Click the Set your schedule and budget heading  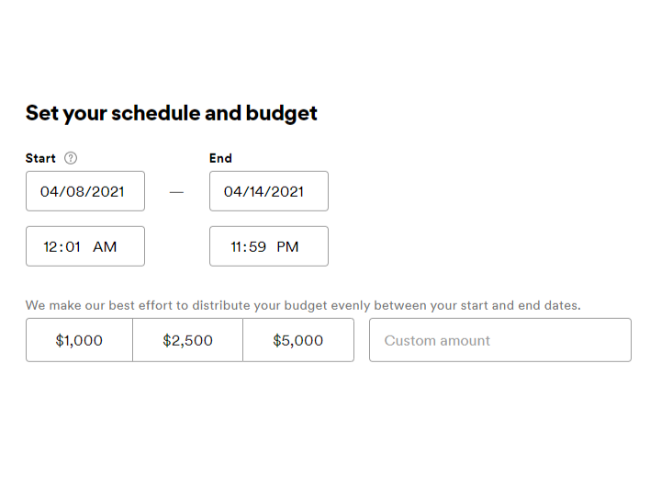click(x=171, y=113)
